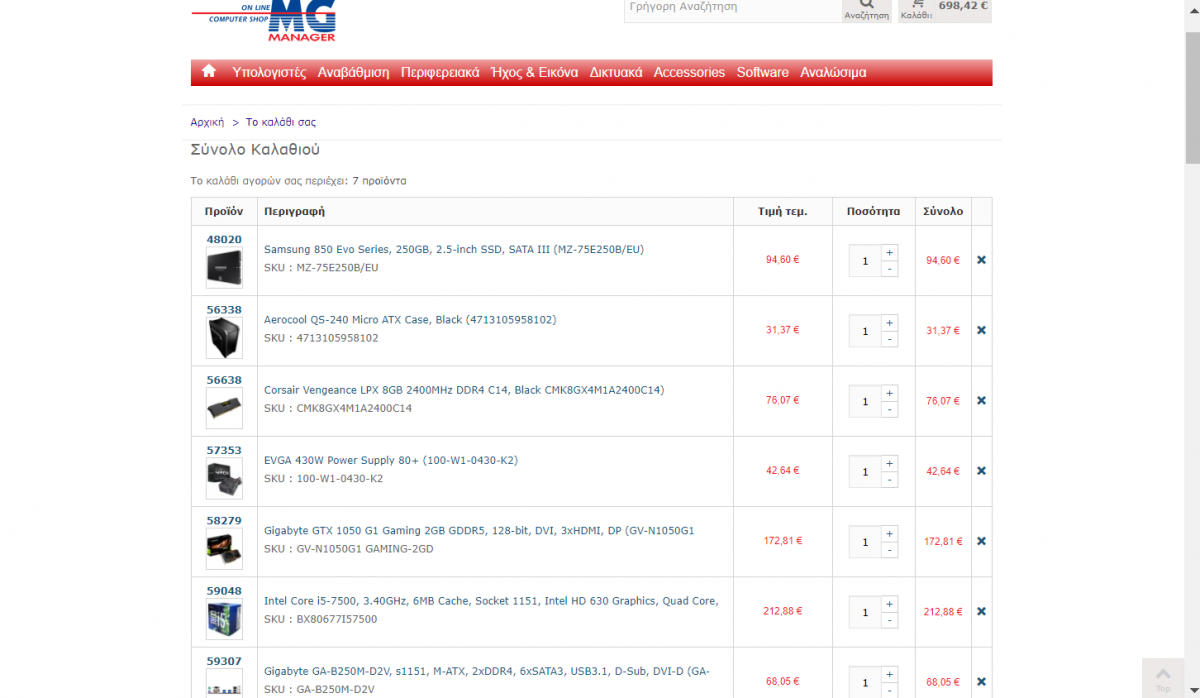Decrease quantity of Intel Core i5-7500
Image resolution: width=1200 pixels, height=698 pixels.
(890, 619)
